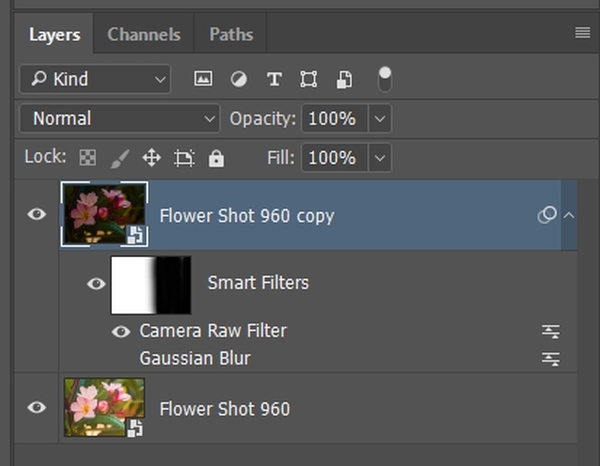Filter layers by shape layer icon
The image size is (600, 466).
308,79
